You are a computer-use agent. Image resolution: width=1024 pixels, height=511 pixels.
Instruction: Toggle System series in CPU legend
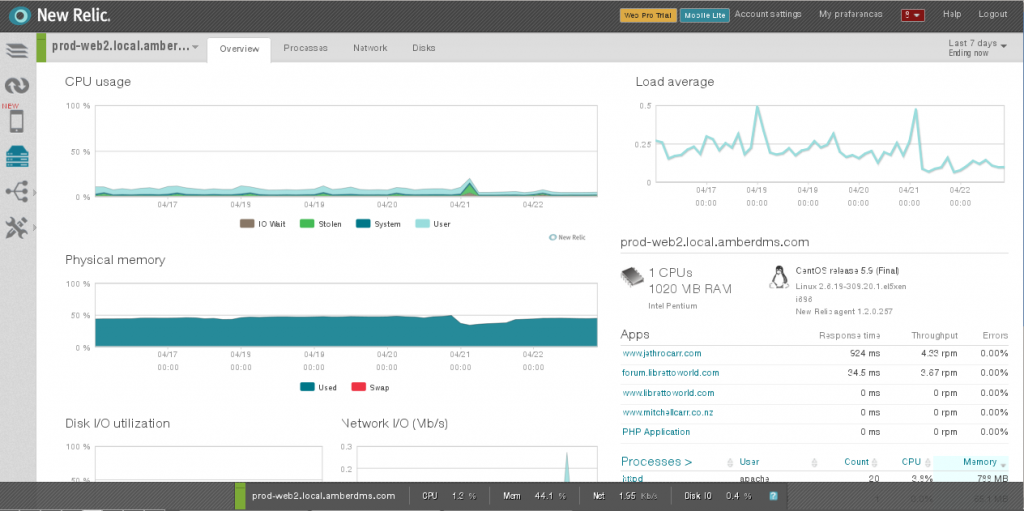378,223
